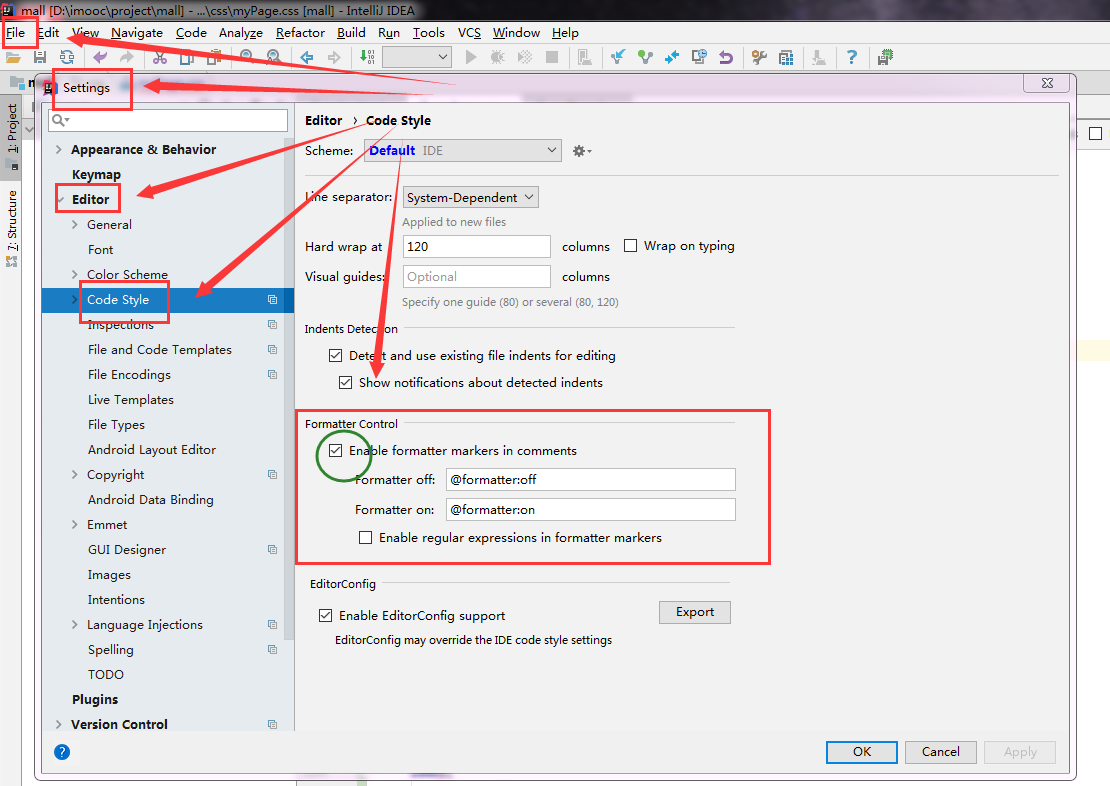Image resolution: width=1110 pixels, height=786 pixels.
Task: Click the scheme gear actions icon
Action: [581, 151]
